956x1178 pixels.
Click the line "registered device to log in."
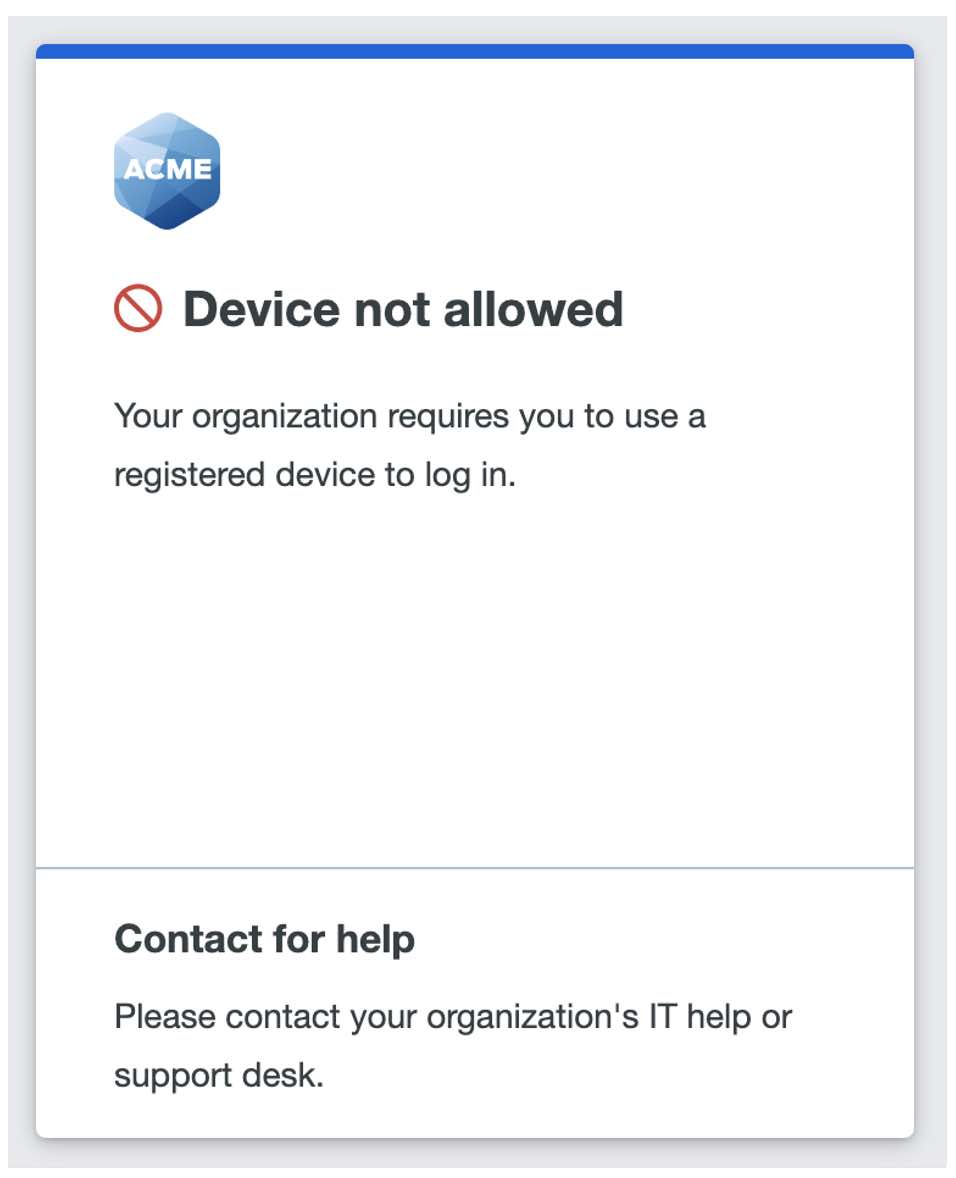coord(314,474)
